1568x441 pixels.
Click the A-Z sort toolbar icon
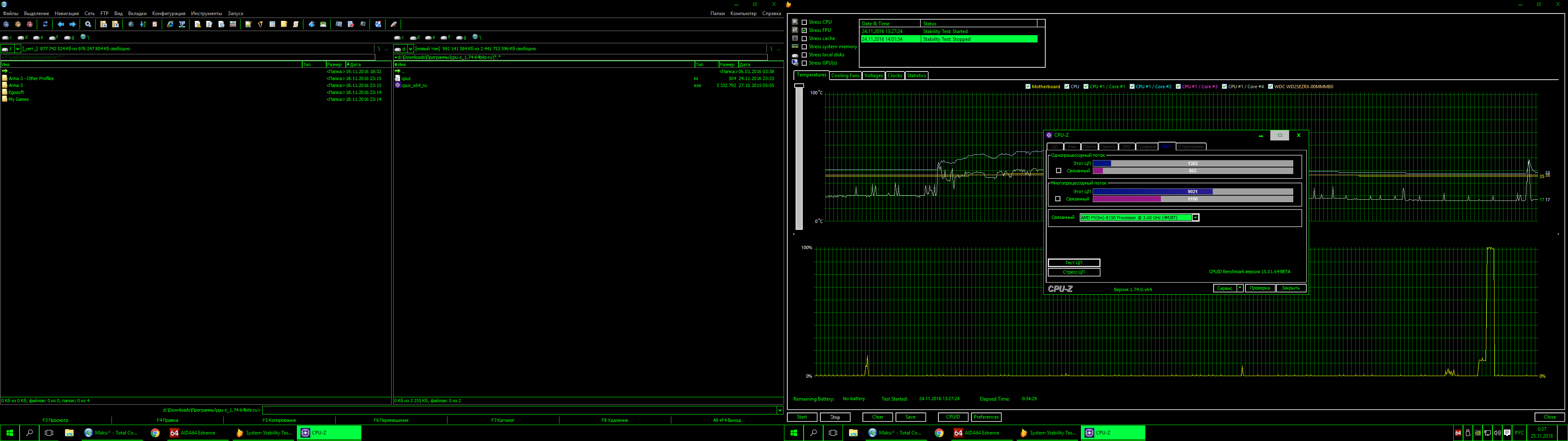pos(143,24)
